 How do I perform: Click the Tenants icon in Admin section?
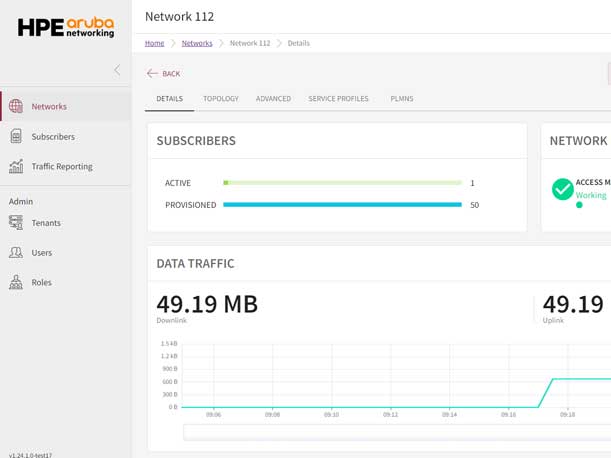tap(16, 223)
